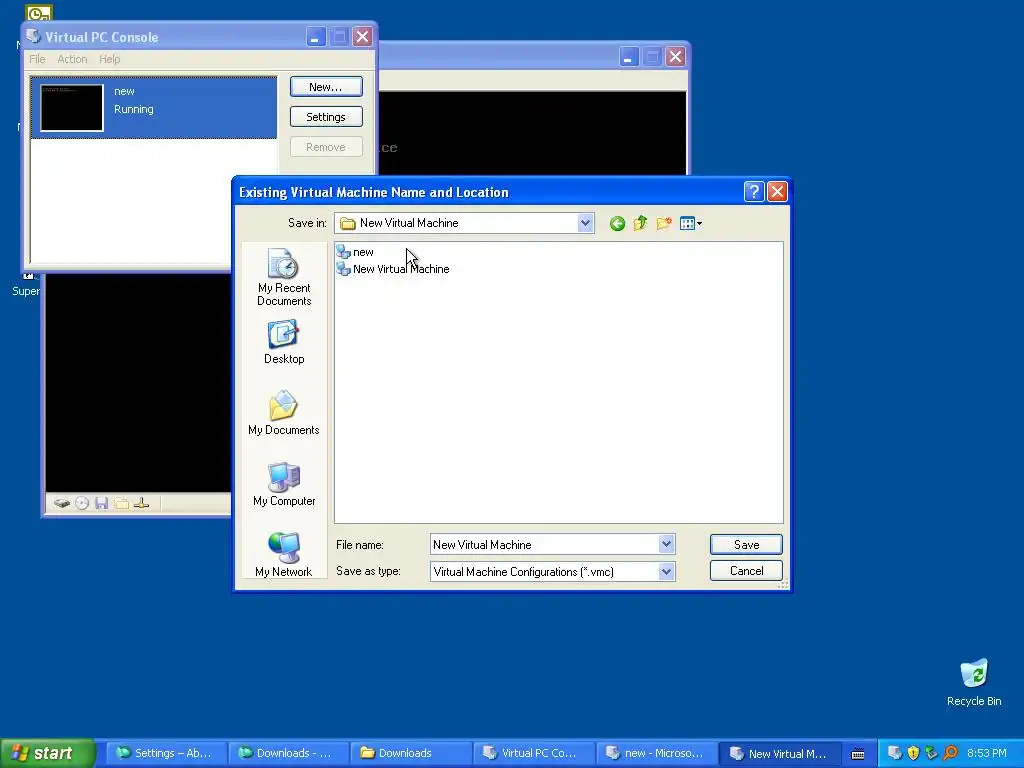
Task: Expand the 'Save in' folder dropdown
Action: 585,223
